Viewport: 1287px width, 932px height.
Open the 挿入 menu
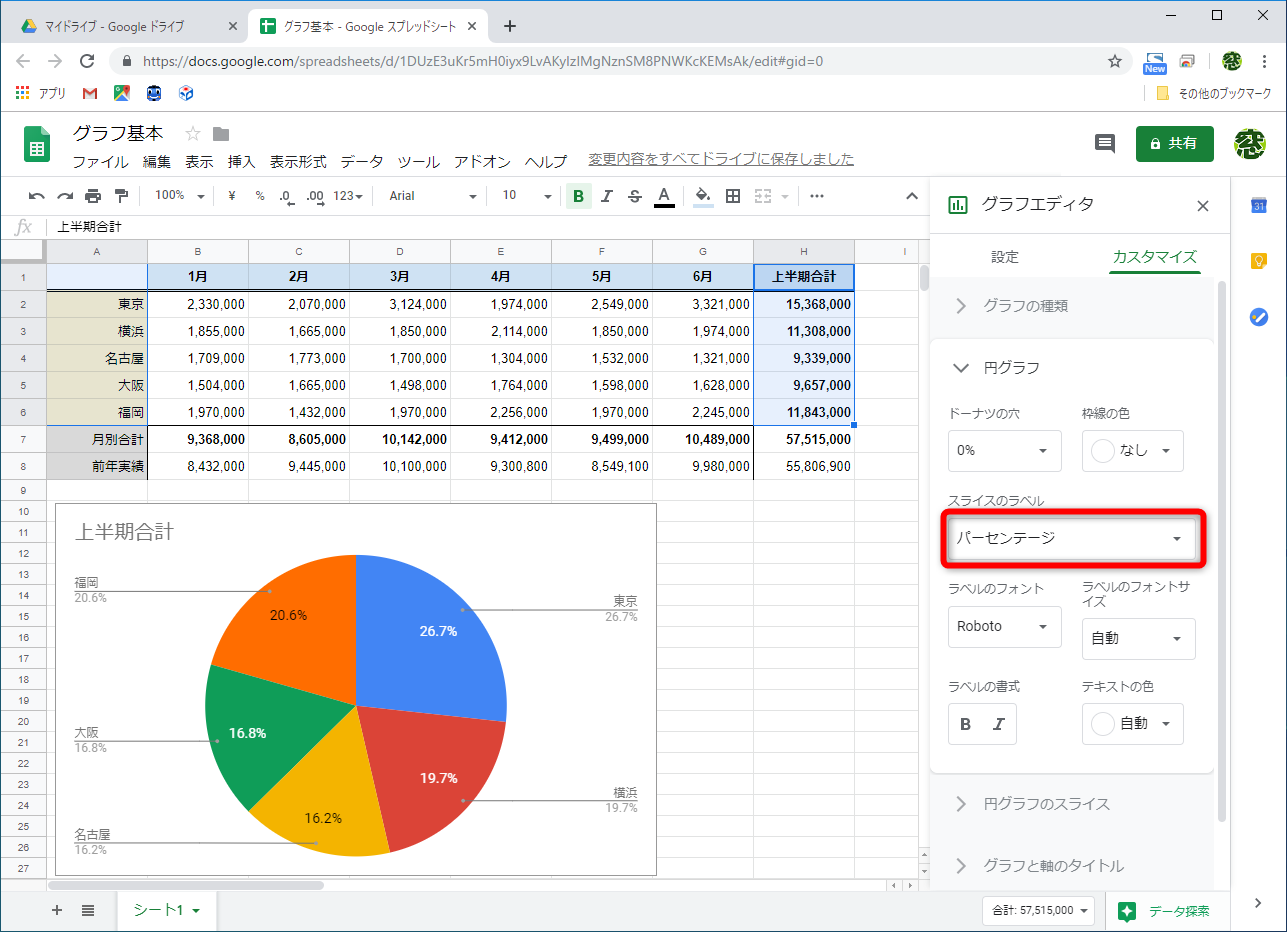coord(240,161)
